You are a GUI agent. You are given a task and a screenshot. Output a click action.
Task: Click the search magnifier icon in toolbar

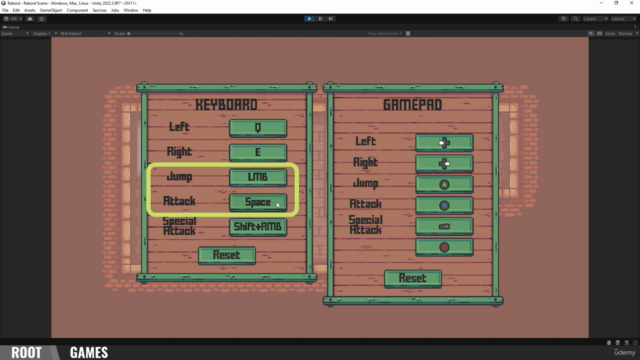pyautogui.click(x=576, y=19)
